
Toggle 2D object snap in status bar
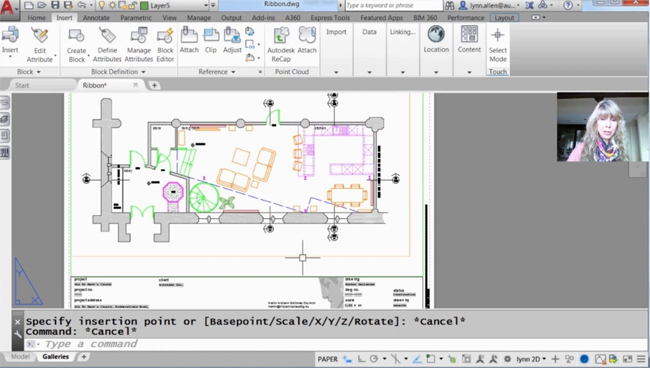point(431,359)
